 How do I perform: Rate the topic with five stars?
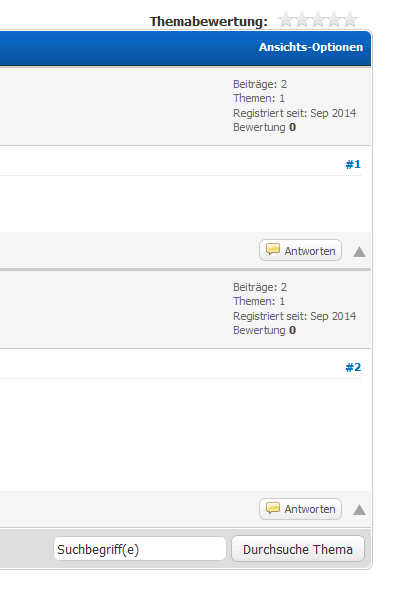click(x=350, y=20)
